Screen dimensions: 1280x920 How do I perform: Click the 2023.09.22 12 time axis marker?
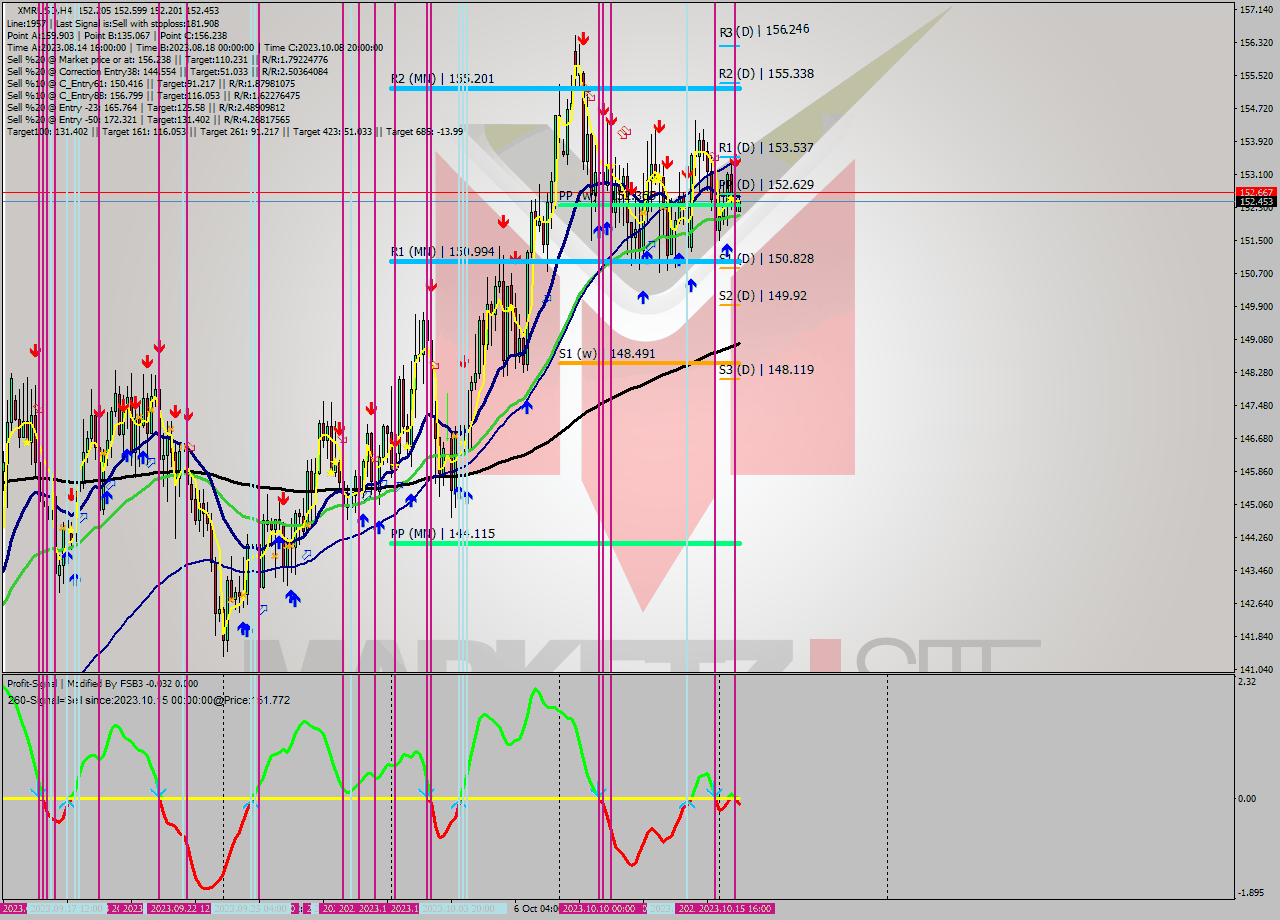click(x=179, y=908)
